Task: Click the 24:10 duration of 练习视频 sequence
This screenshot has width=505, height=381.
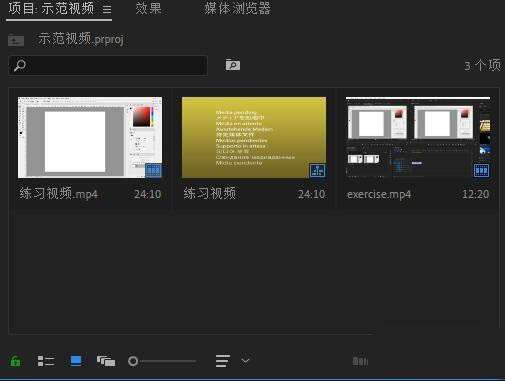Action: [311, 194]
